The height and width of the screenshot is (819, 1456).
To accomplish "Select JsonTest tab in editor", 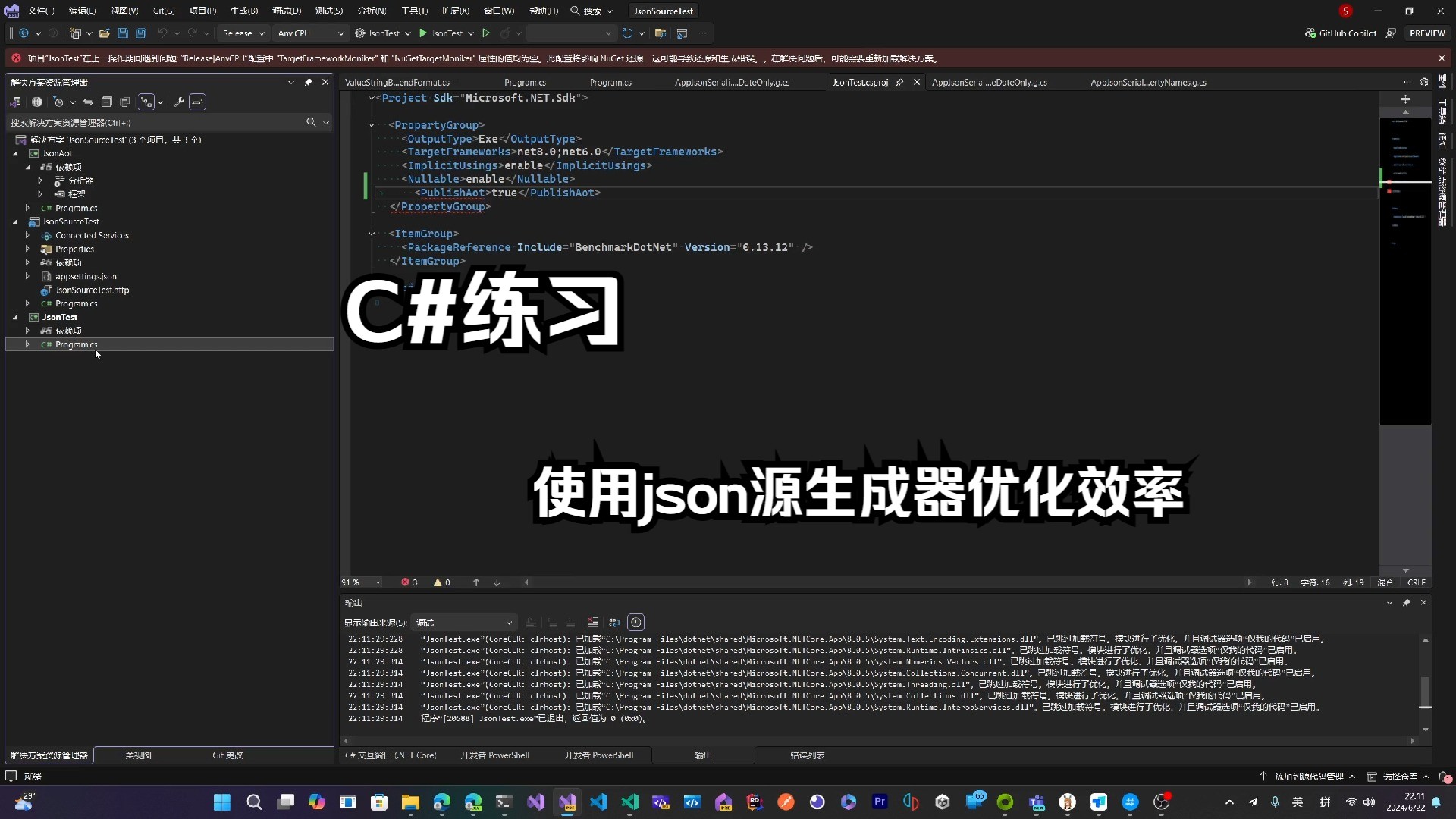I will tap(857, 82).
